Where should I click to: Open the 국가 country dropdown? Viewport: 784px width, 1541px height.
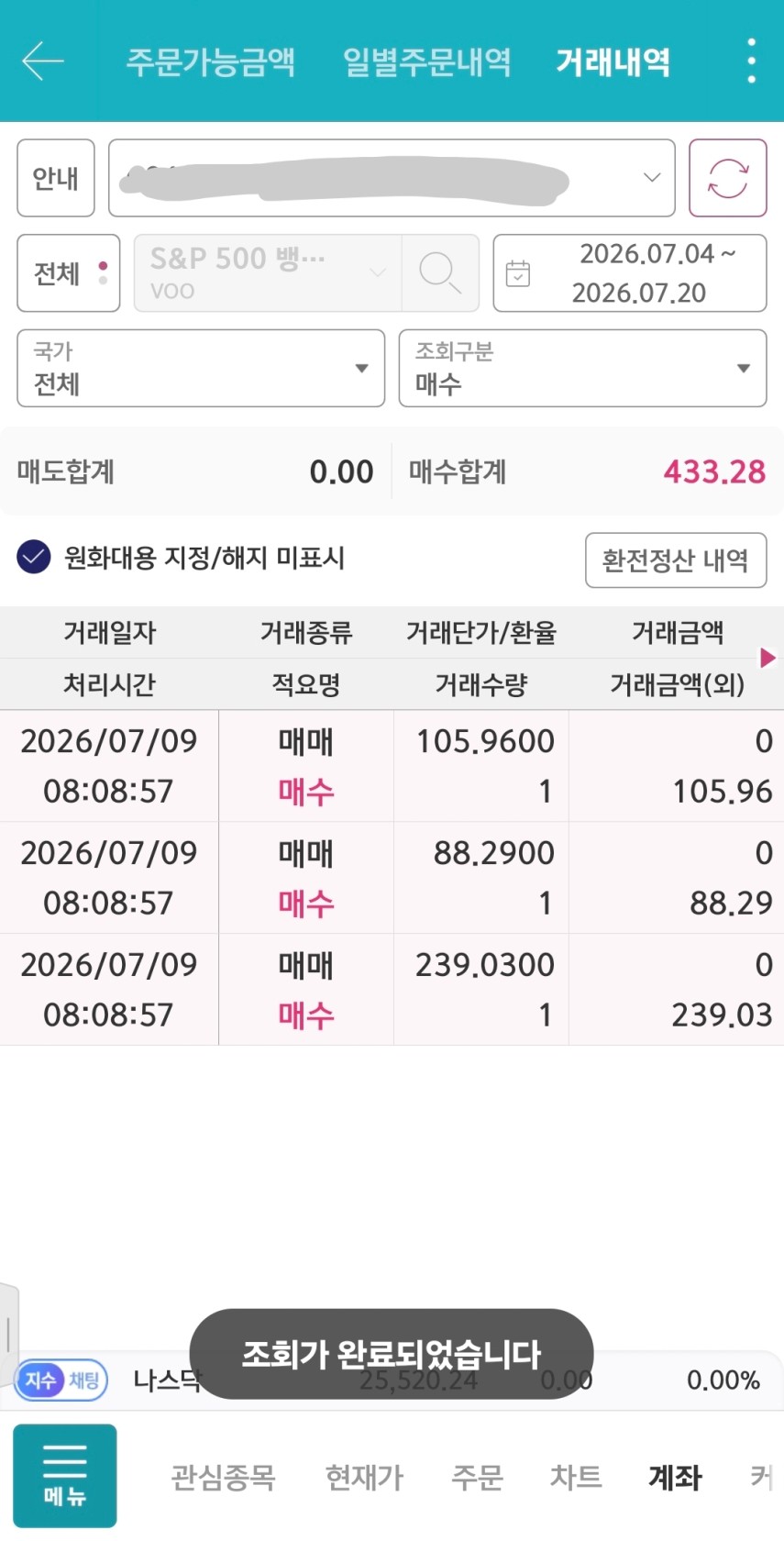coord(201,368)
